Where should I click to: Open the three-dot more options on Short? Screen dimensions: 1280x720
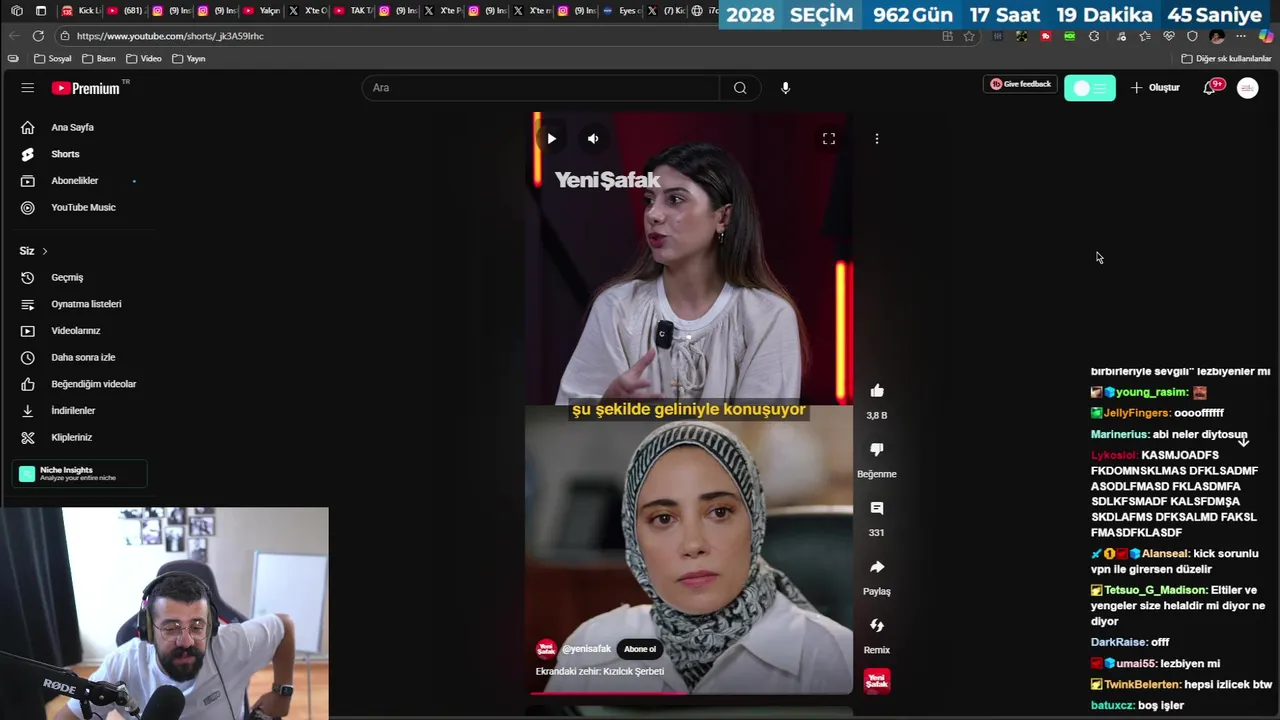[x=877, y=139]
